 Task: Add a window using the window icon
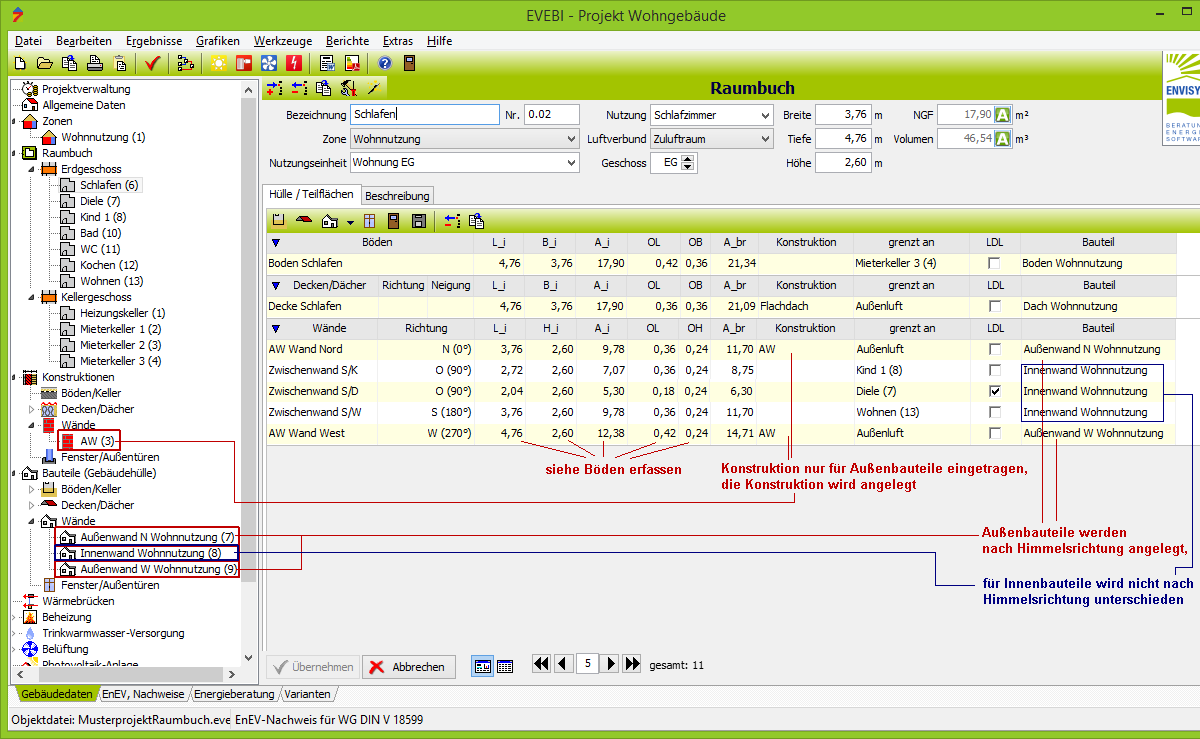click(x=369, y=221)
